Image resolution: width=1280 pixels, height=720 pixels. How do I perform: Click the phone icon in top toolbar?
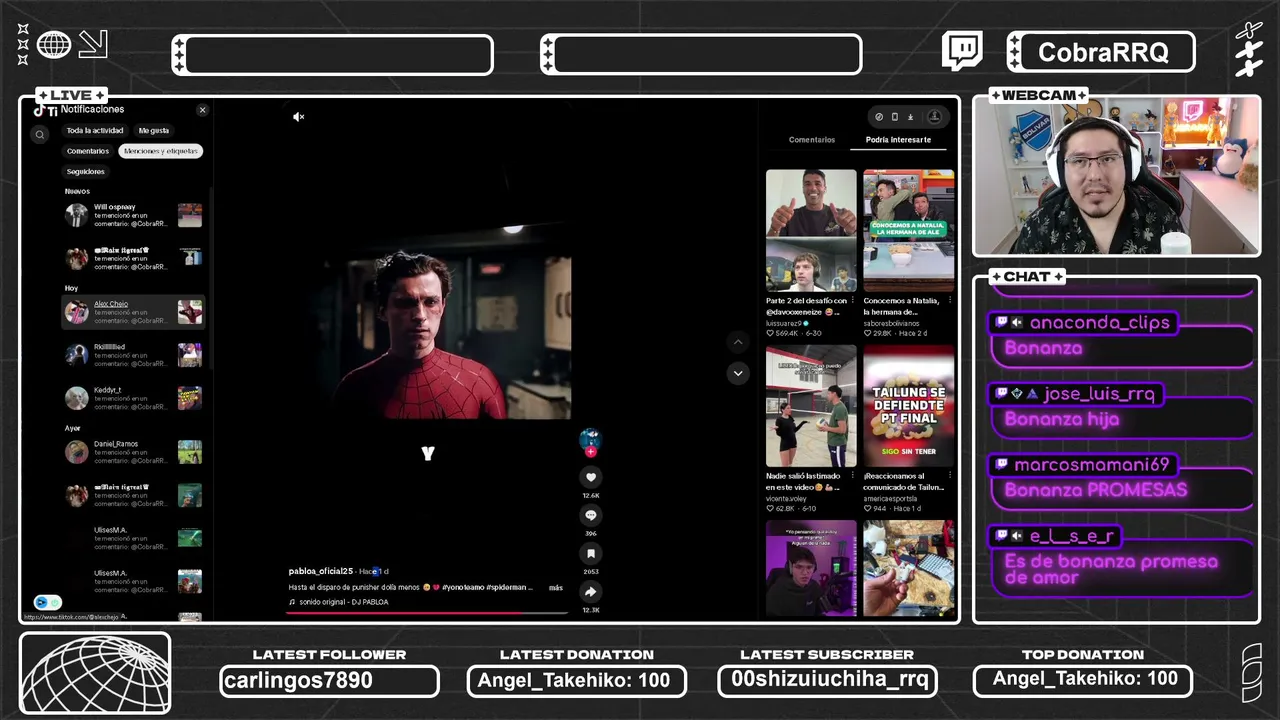895,117
